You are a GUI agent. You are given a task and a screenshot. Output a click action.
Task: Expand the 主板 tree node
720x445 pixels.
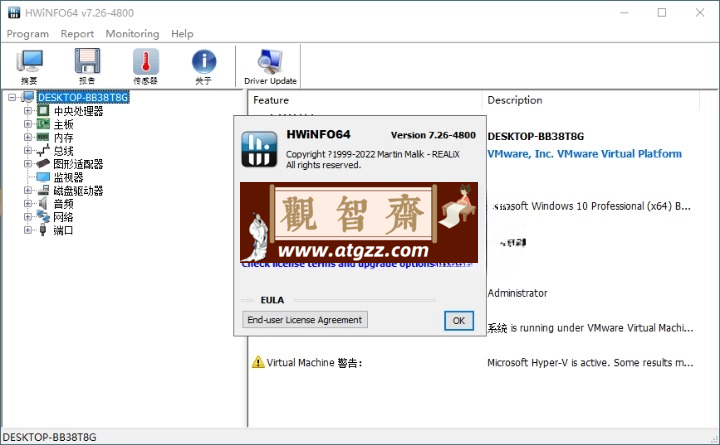click(28, 124)
